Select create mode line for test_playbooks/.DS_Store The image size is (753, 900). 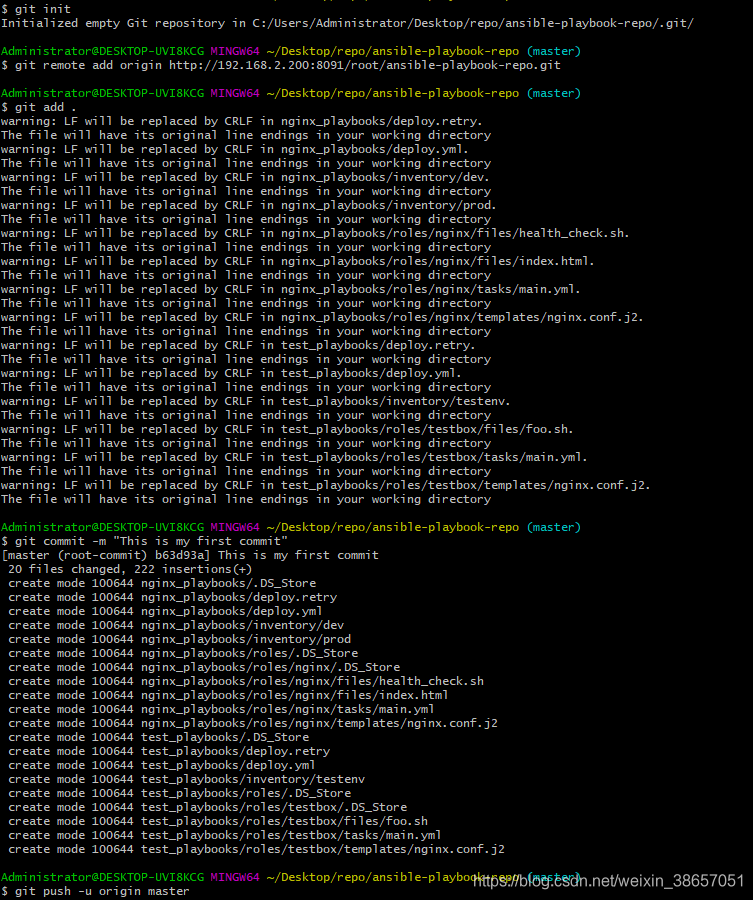tap(159, 737)
